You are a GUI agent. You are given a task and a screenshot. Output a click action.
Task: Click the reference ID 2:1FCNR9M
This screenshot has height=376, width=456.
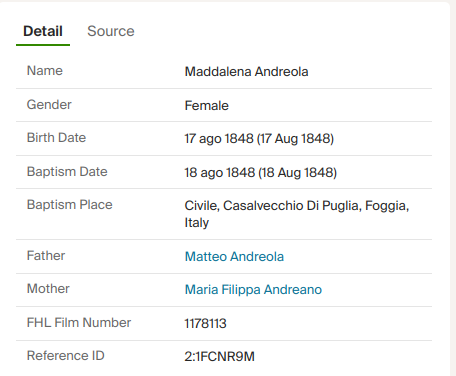click(x=220, y=357)
